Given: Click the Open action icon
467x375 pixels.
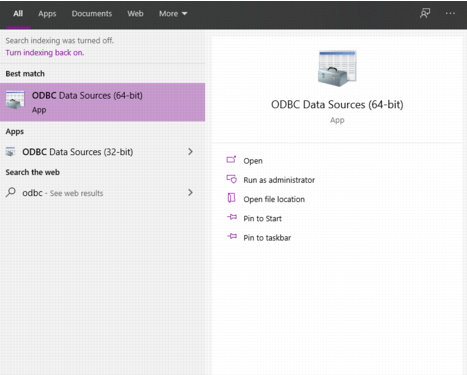Looking at the screenshot, I should click(231, 160).
